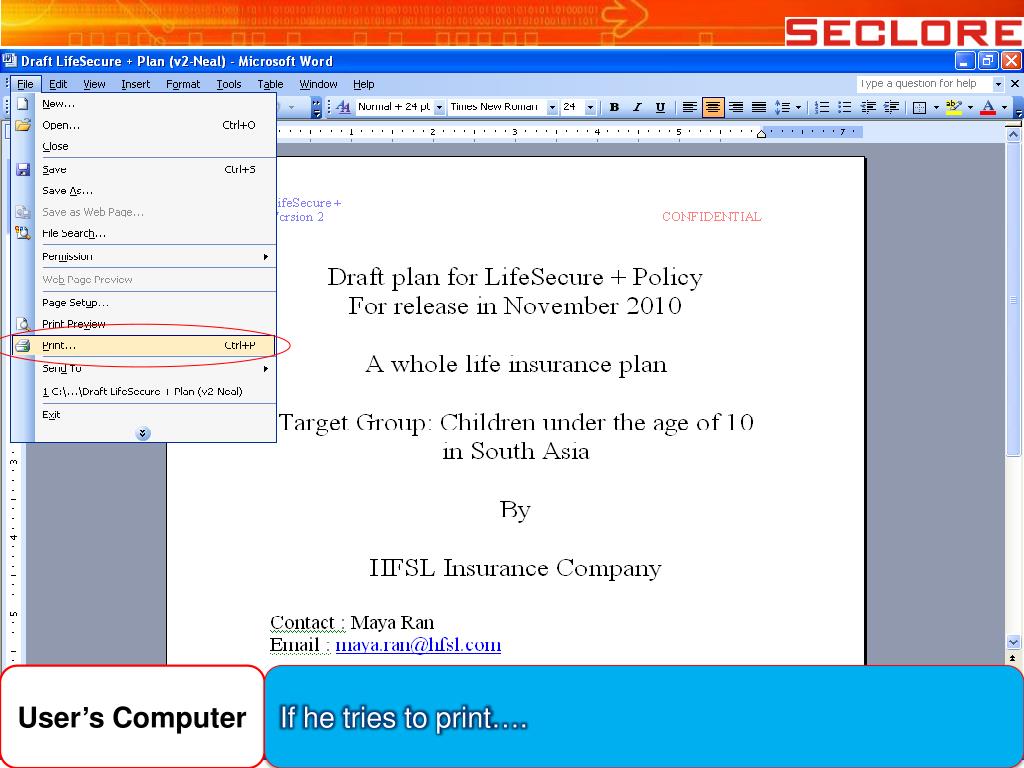Click the Line Spacing icon
Screen dimensions: 1024x768
781,107
